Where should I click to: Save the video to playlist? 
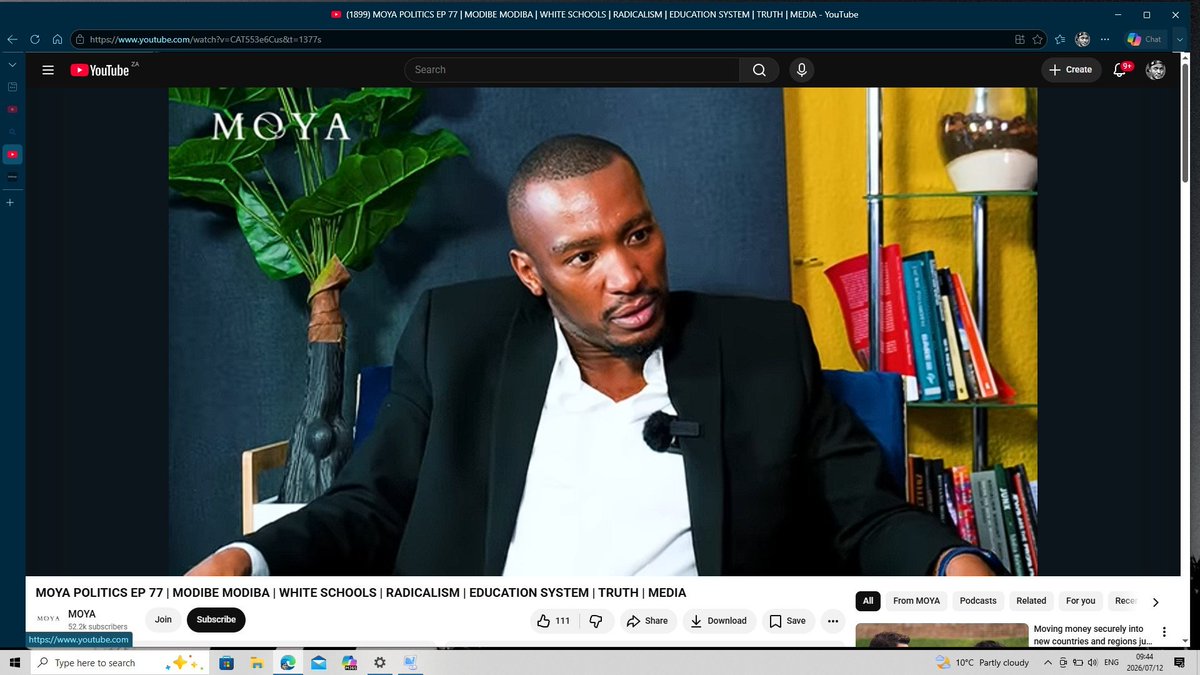click(x=787, y=620)
